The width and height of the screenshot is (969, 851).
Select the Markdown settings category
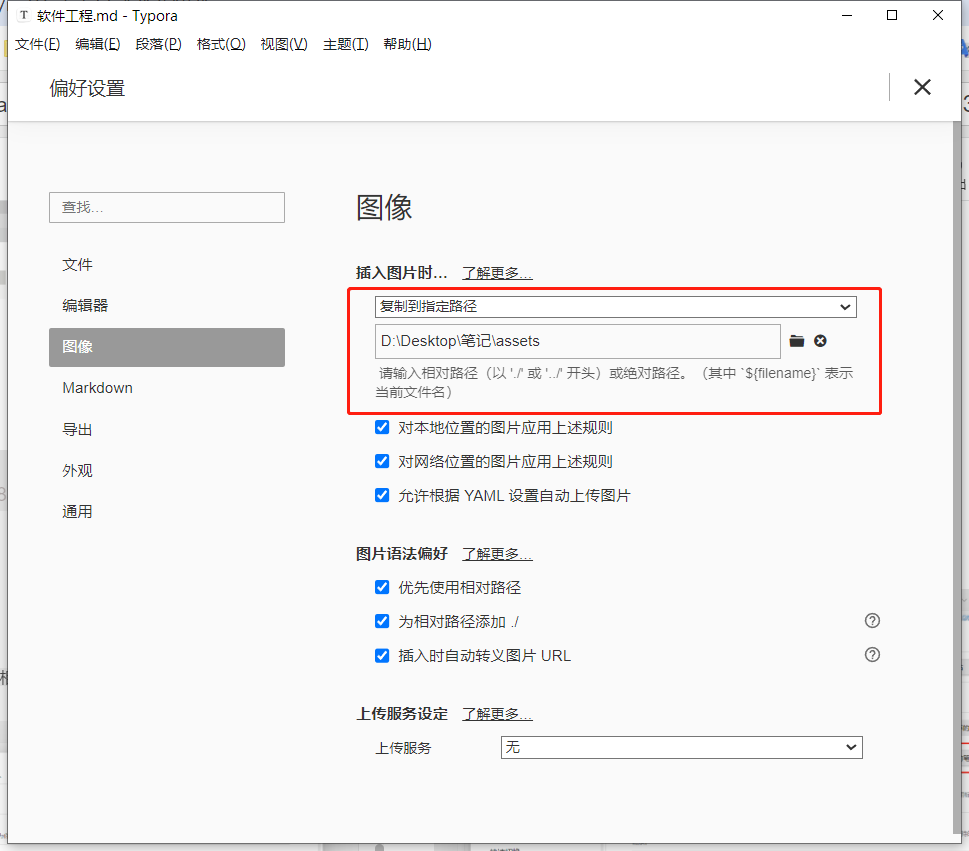[167, 388]
